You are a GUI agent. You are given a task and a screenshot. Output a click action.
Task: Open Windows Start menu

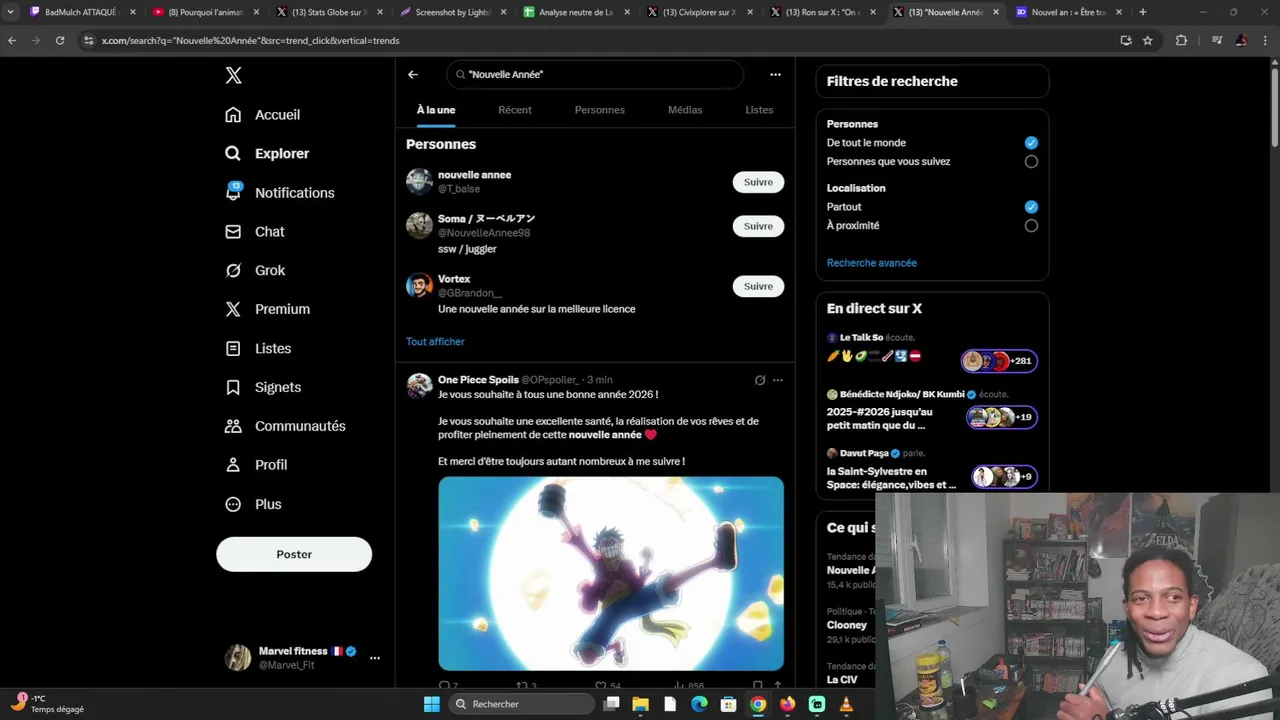click(x=431, y=704)
